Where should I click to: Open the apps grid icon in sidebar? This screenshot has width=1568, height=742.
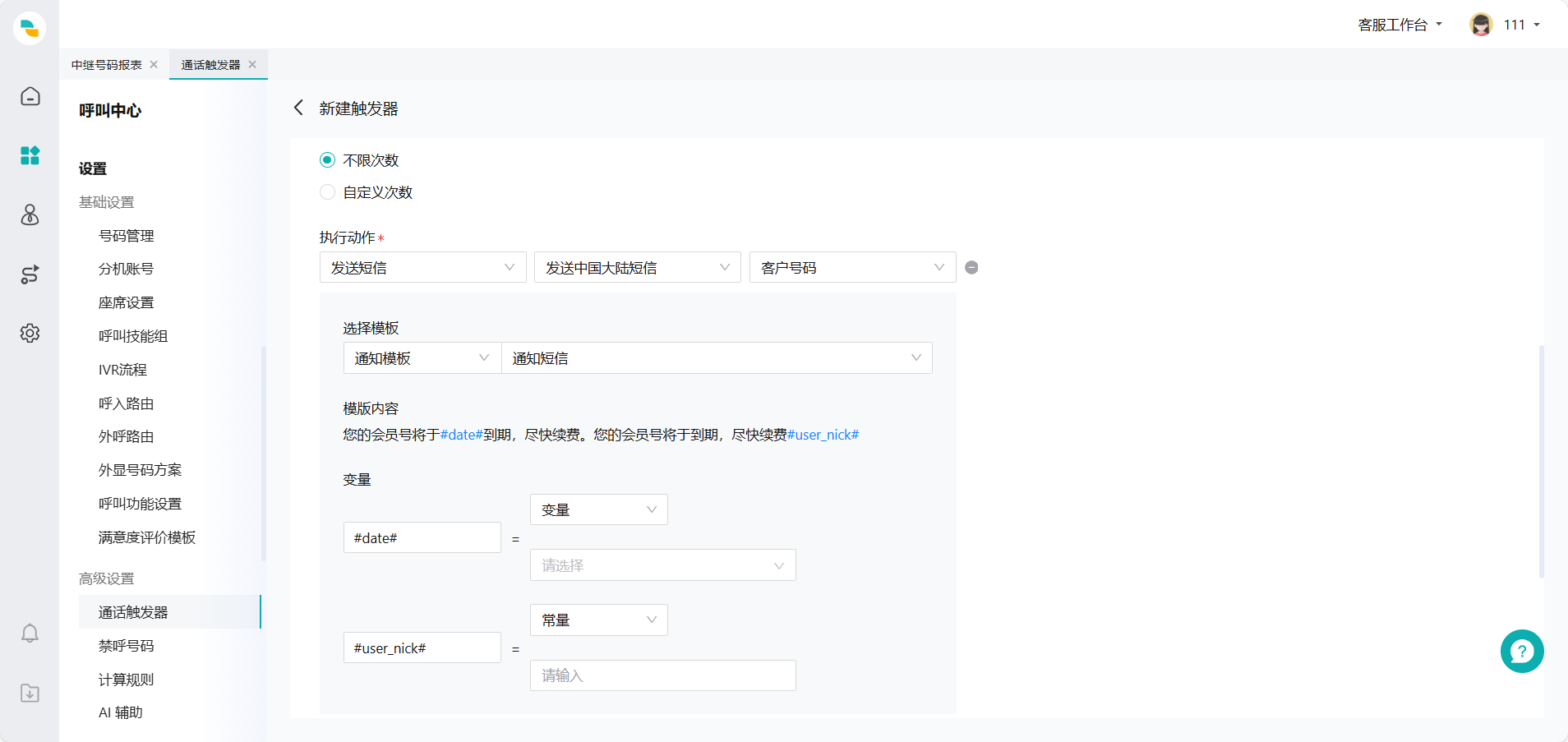[30, 155]
